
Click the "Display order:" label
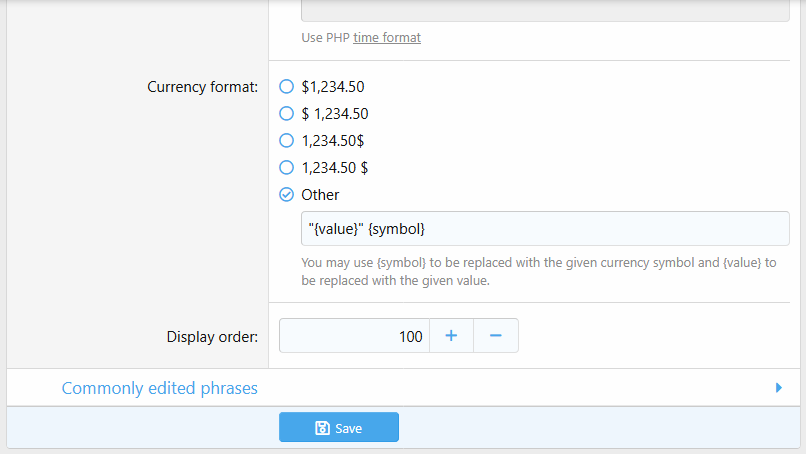pyautogui.click(x=212, y=337)
